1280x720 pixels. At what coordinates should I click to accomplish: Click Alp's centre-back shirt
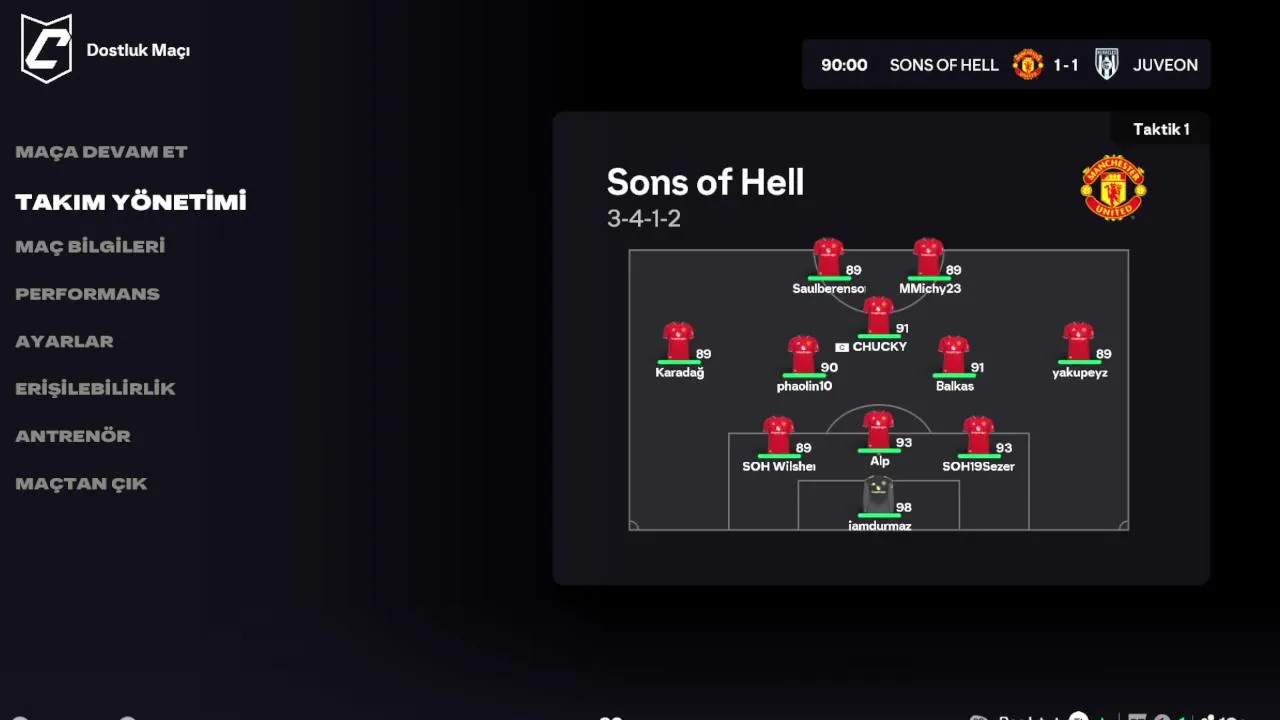(878, 430)
